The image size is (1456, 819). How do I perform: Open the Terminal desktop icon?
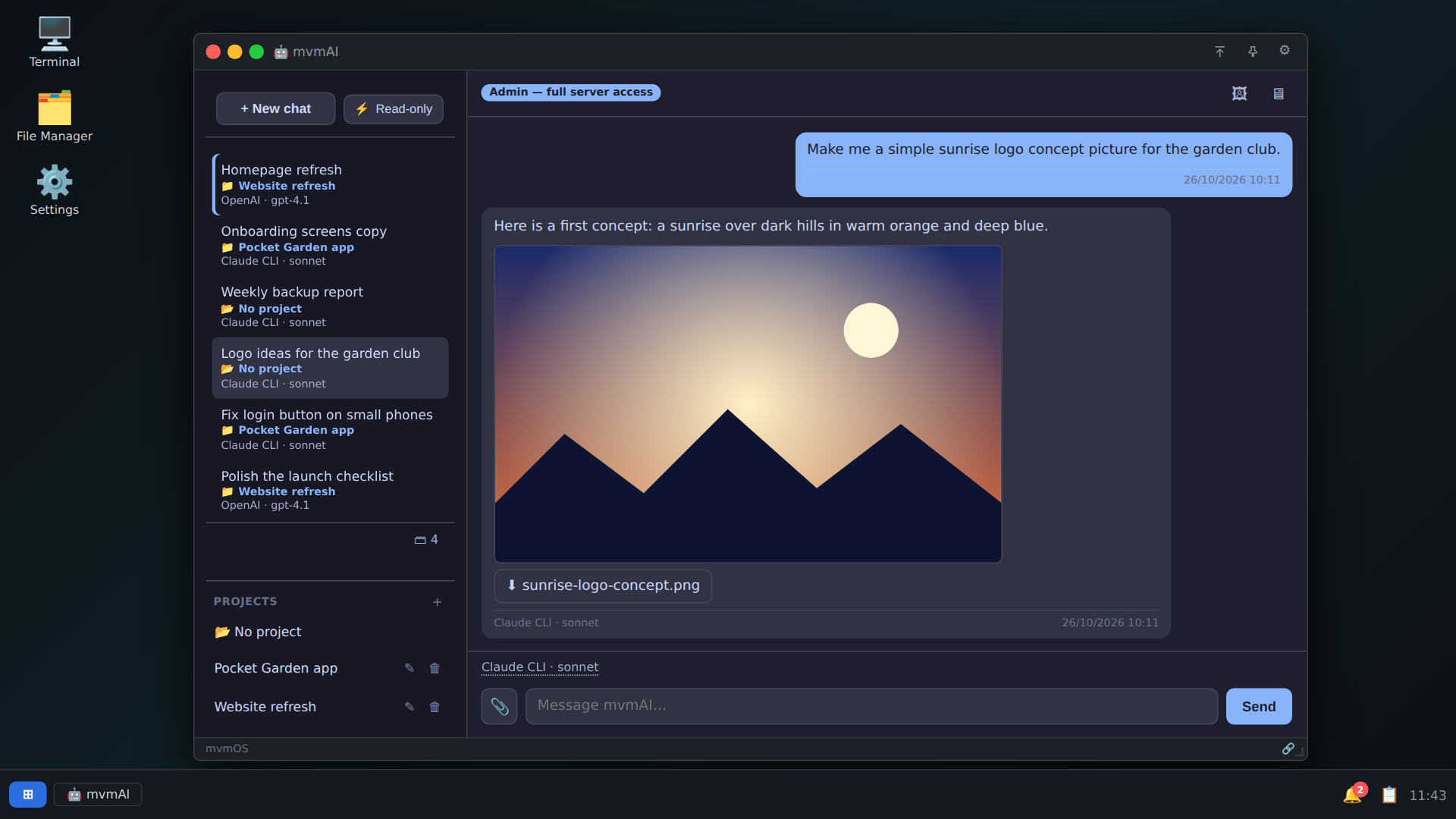coord(55,42)
